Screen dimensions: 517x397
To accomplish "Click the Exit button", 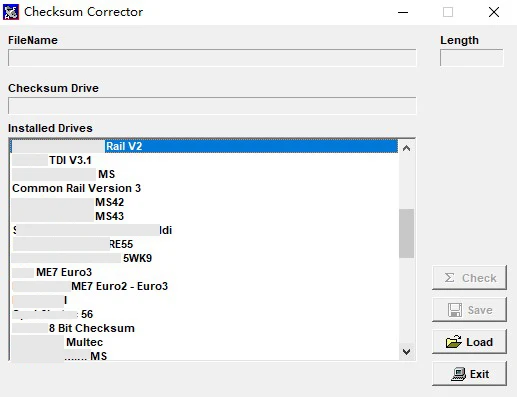I will pyautogui.click(x=469, y=374).
